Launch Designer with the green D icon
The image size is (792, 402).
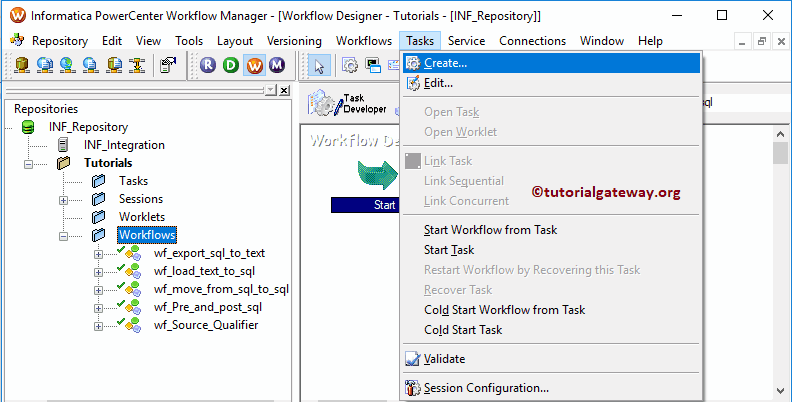point(231,65)
